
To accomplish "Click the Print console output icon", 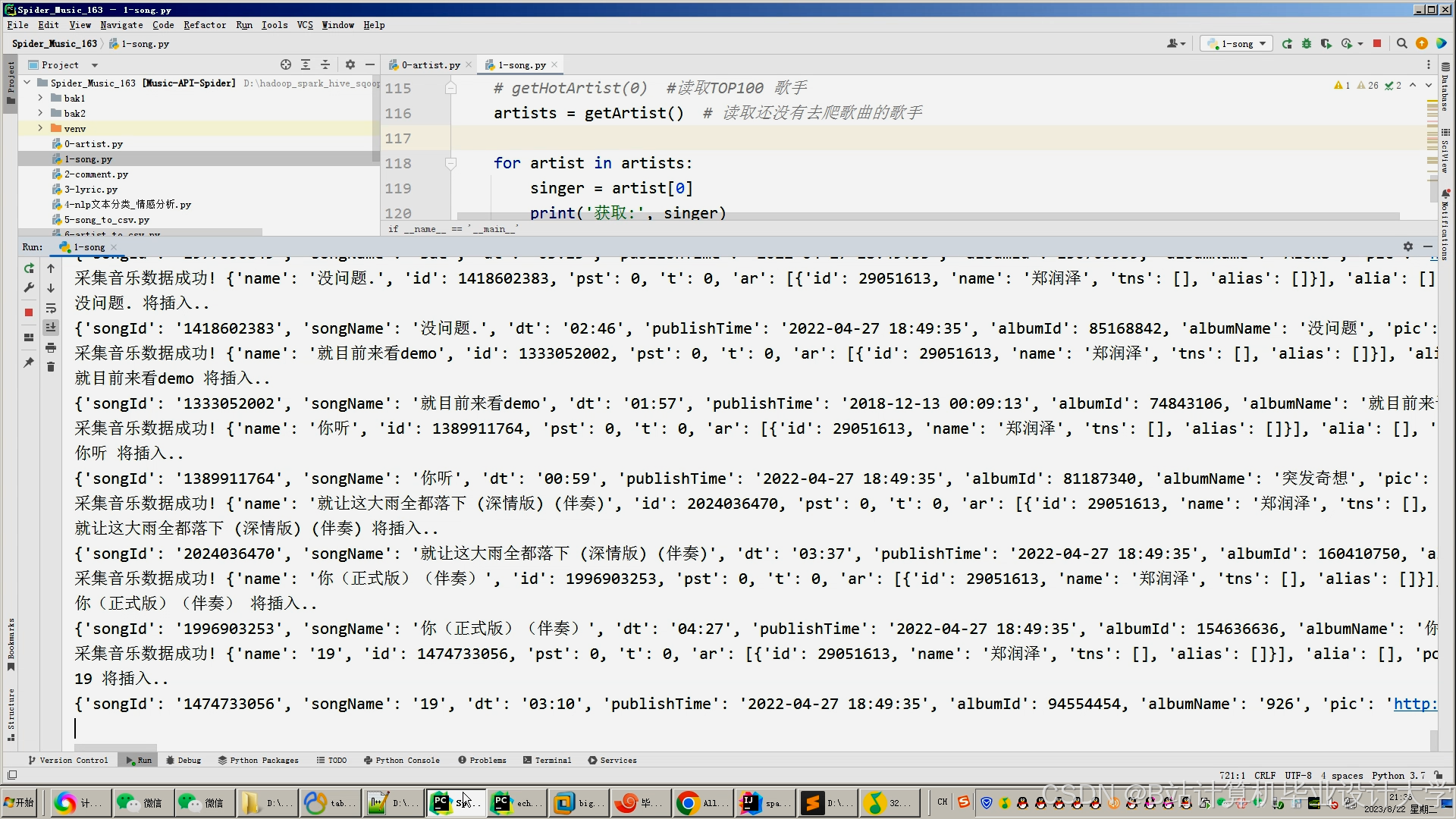I will pyautogui.click(x=51, y=347).
